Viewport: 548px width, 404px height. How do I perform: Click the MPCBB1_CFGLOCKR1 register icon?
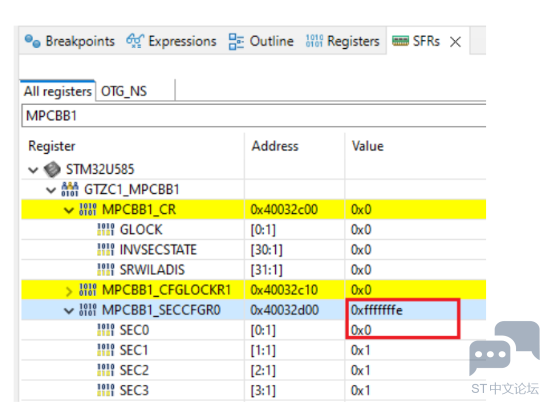coord(88,290)
